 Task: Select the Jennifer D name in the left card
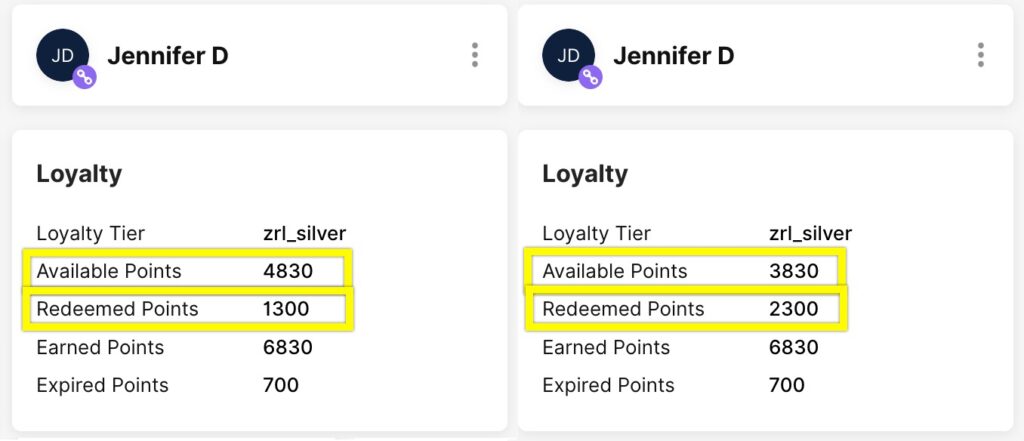pyautogui.click(x=168, y=56)
